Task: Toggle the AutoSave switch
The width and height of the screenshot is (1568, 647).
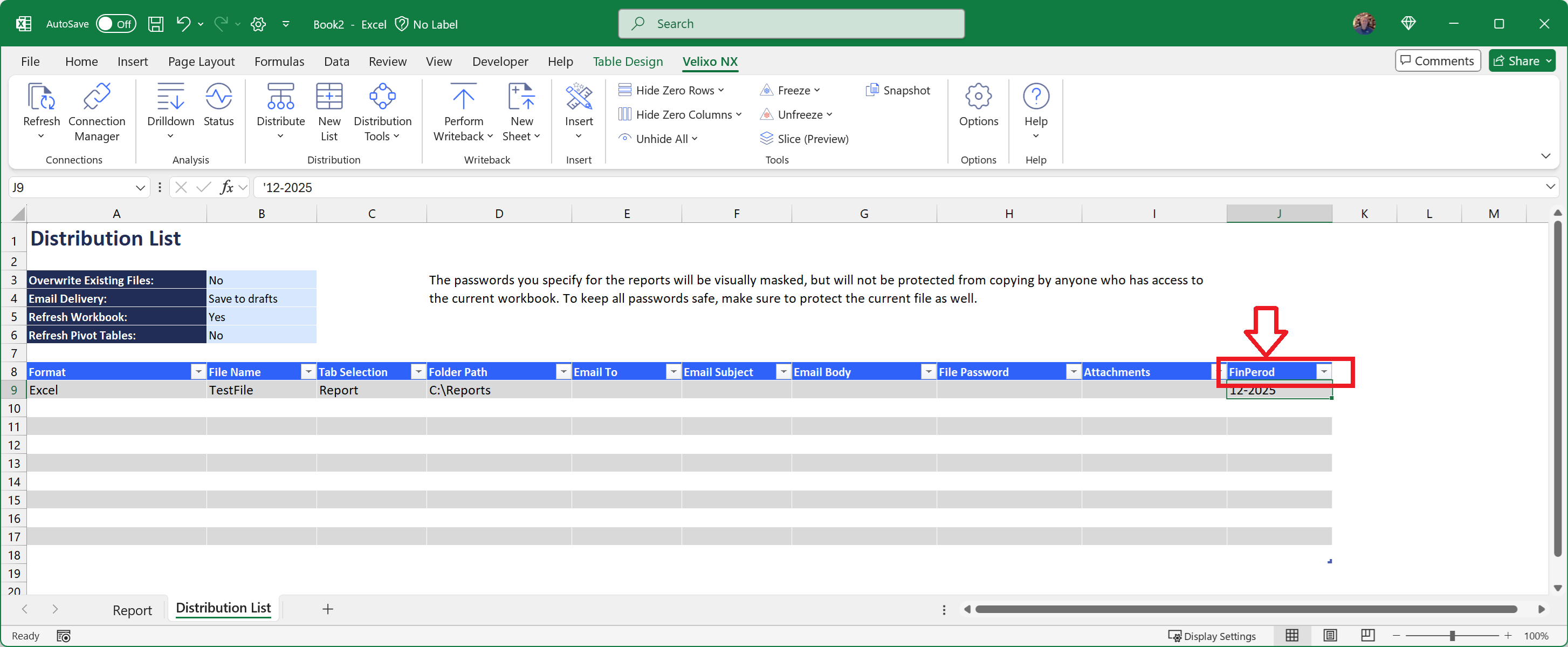Action: (x=115, y=24)
